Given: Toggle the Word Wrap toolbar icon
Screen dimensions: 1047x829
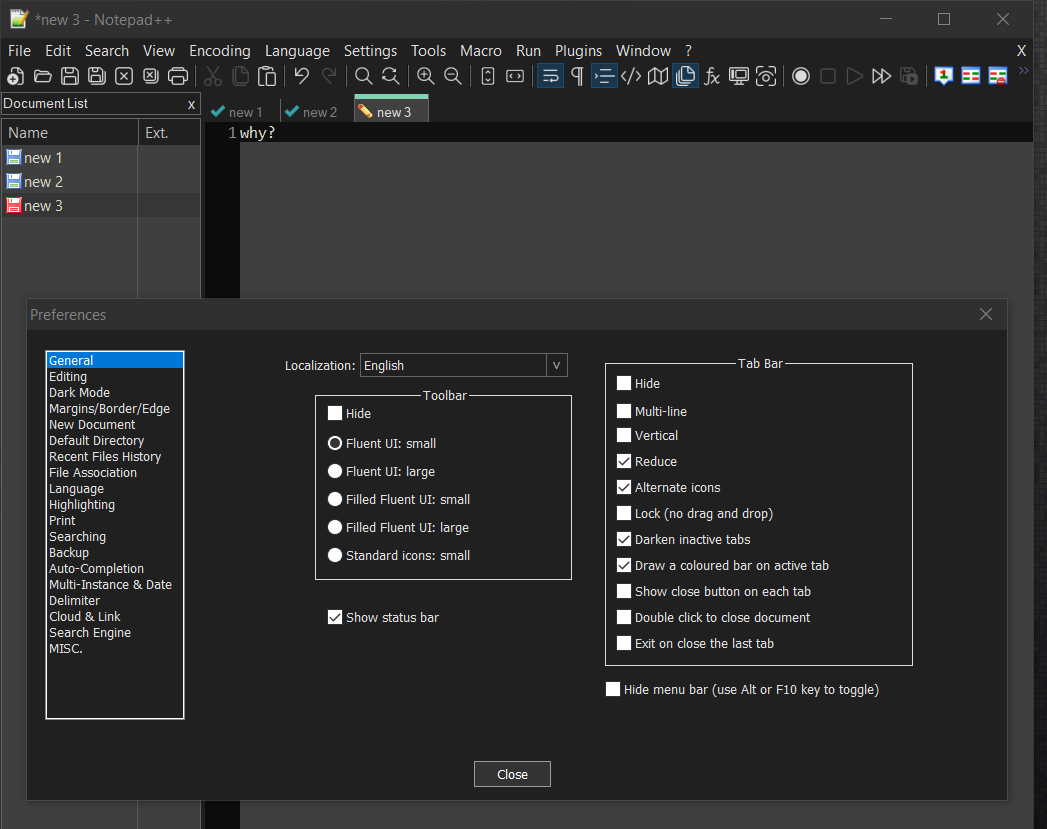Looking at the screenshot, I should tap(550, 76).
